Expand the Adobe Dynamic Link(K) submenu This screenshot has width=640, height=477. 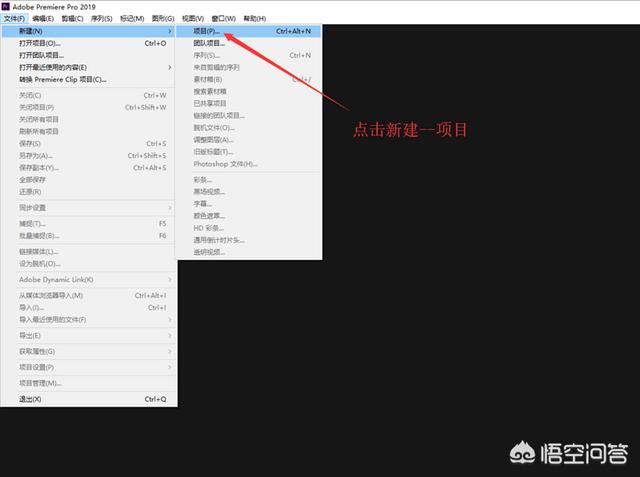click(x=56, y=279)
